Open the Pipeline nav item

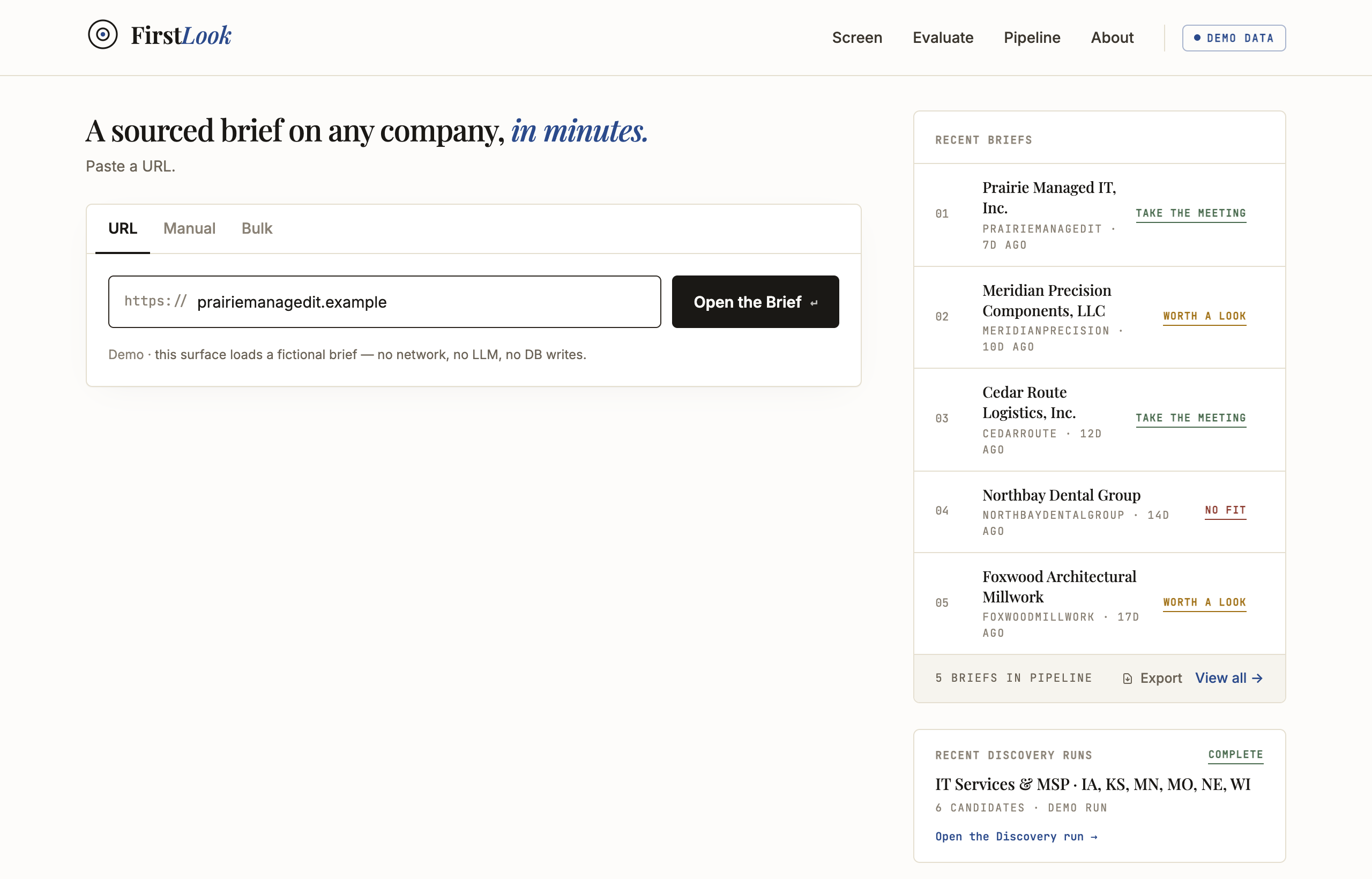[x=1032, y=38]
